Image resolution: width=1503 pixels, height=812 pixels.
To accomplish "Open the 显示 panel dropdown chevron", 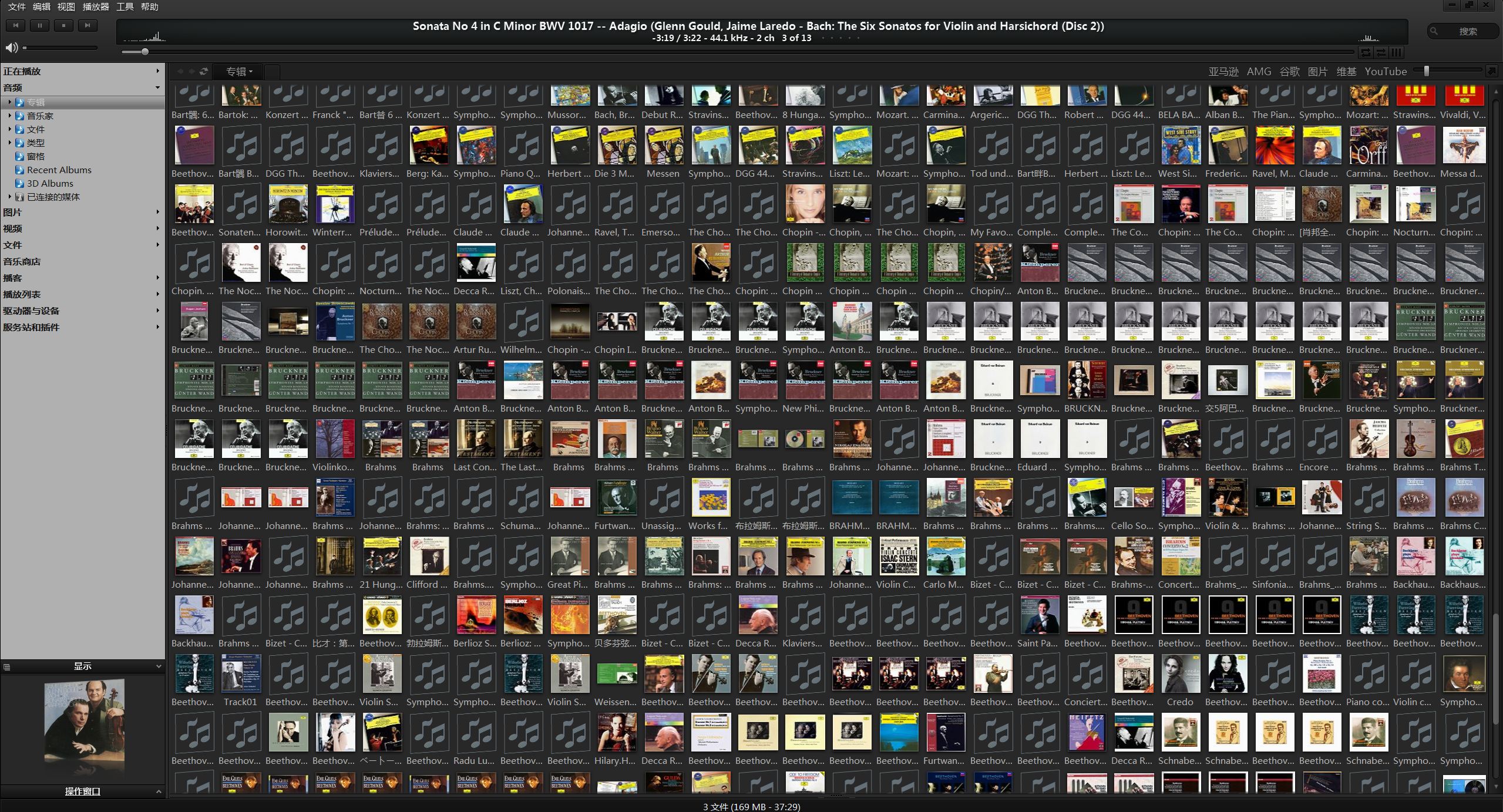I will tap(158, 666).
